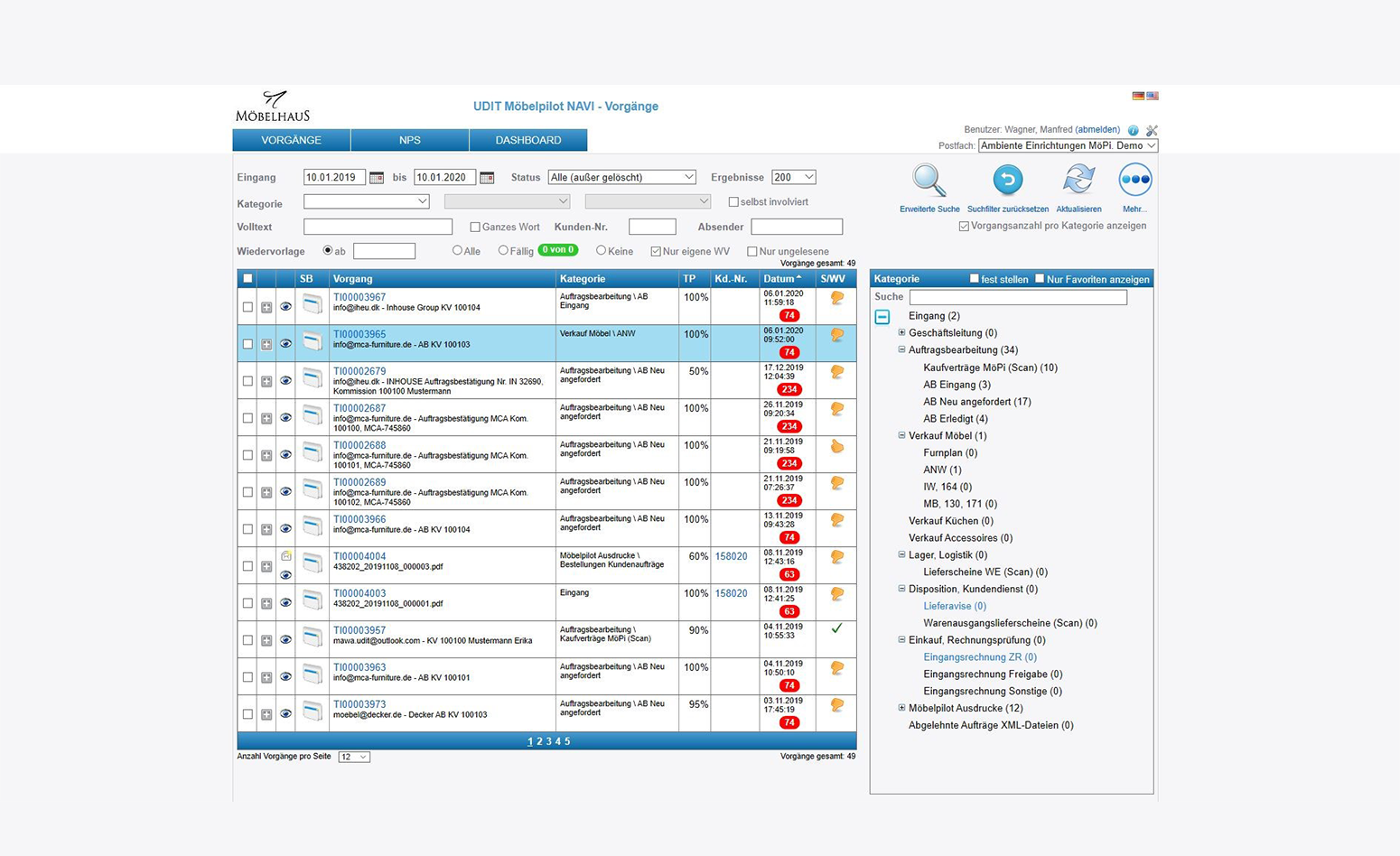Image resolution: width=1400 pixels, height=856 pixels.
Task: Check the row checkbox for TI00003965
Action: click(x=247, y=344)
